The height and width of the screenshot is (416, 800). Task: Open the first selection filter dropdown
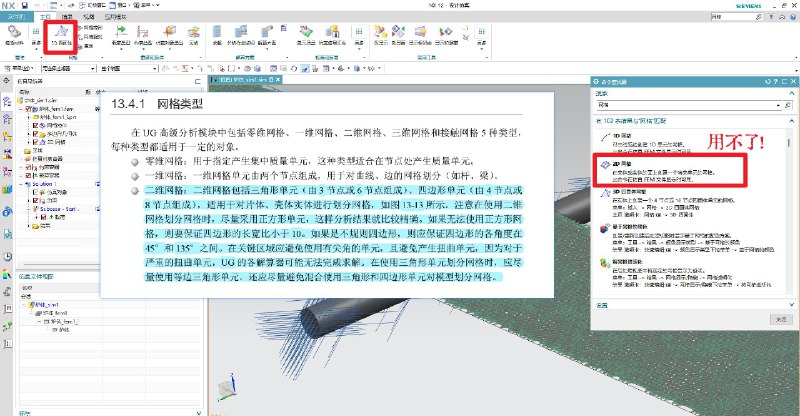(93, 68)
